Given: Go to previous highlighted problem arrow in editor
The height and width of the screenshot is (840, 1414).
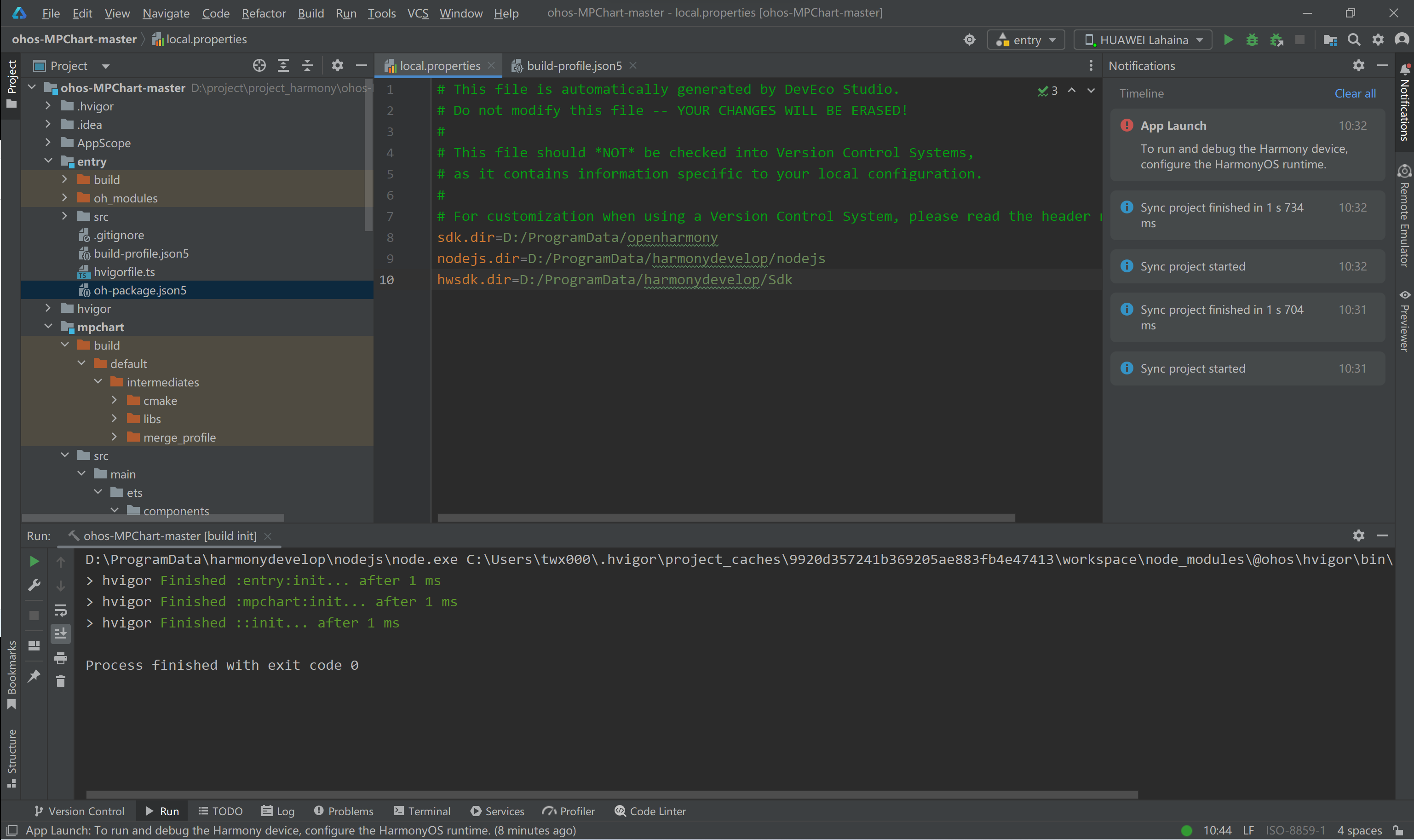Looking at the screenshot, I should coord(1071,91).
